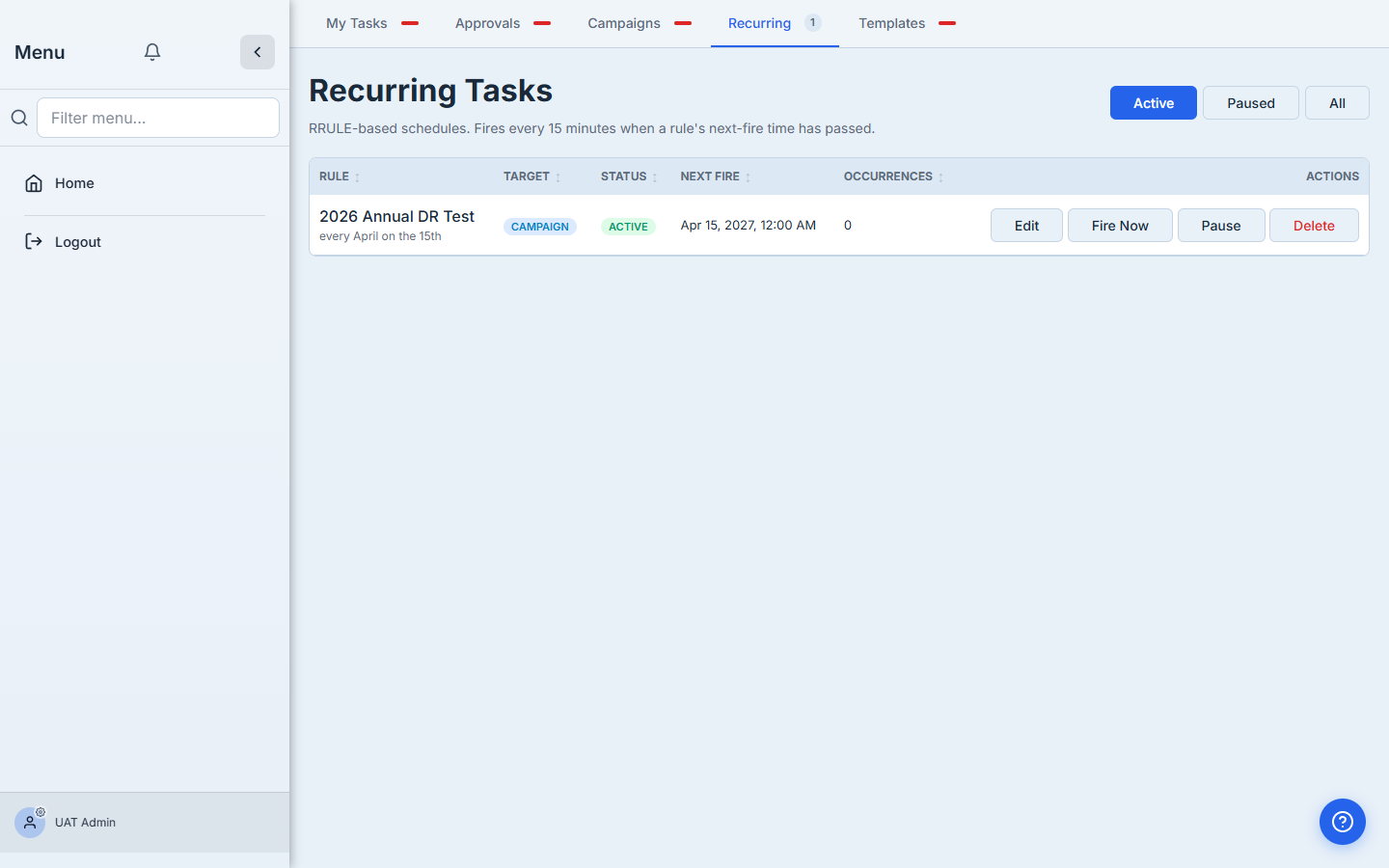This screenshot has height=868, width=1389.
Task: Click the Home house icon
Action: [x=34, y=183]
